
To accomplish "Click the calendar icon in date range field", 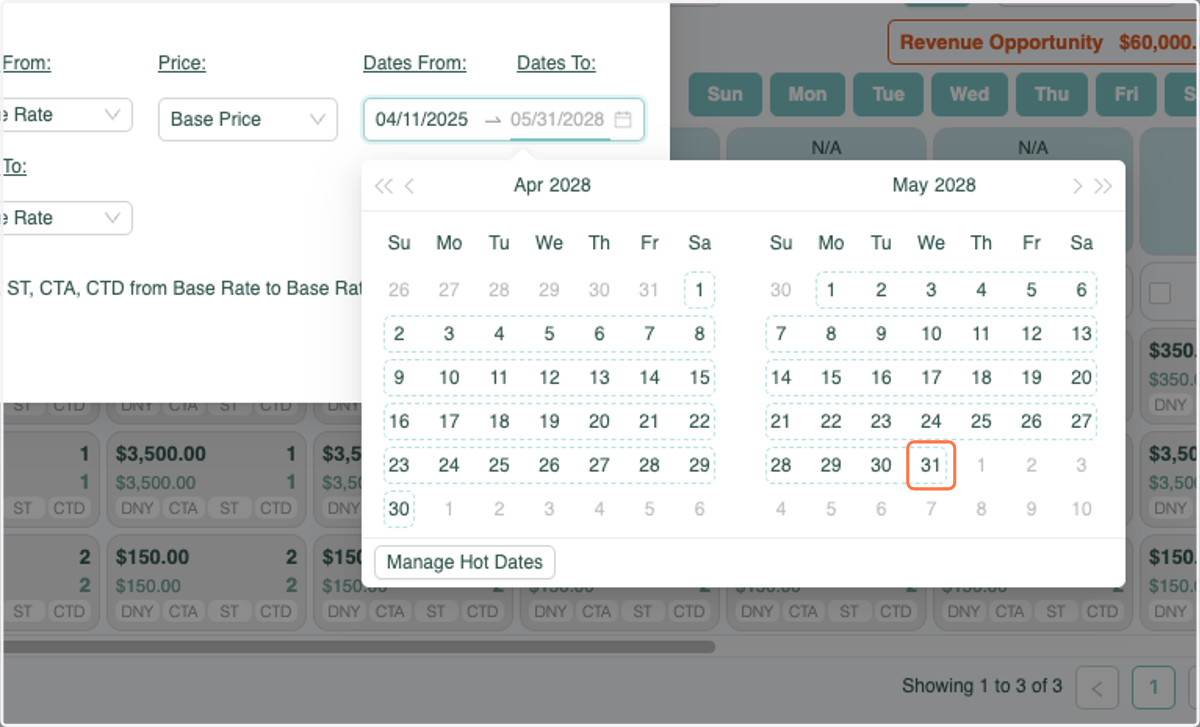I will (623, 119).
